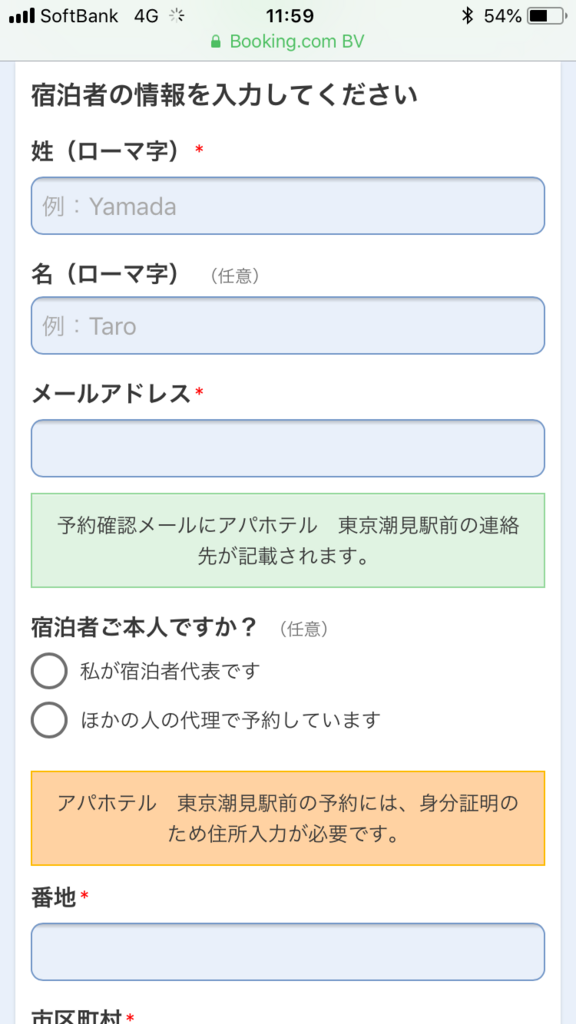The width and height of the screenshot is (576, 1024).
Task: Focus the 姓（ローマ字） input field
Action: pos(288,206)
